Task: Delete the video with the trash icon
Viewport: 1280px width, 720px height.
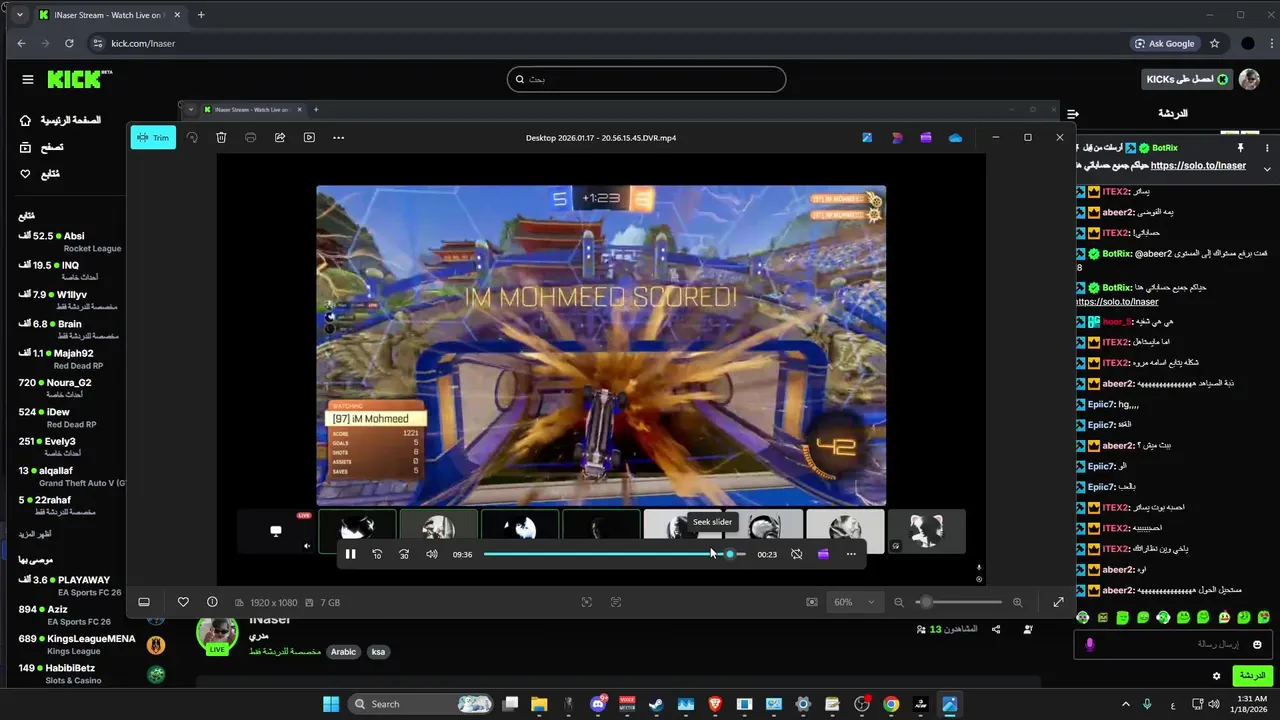Action: (x=221, y=137)
